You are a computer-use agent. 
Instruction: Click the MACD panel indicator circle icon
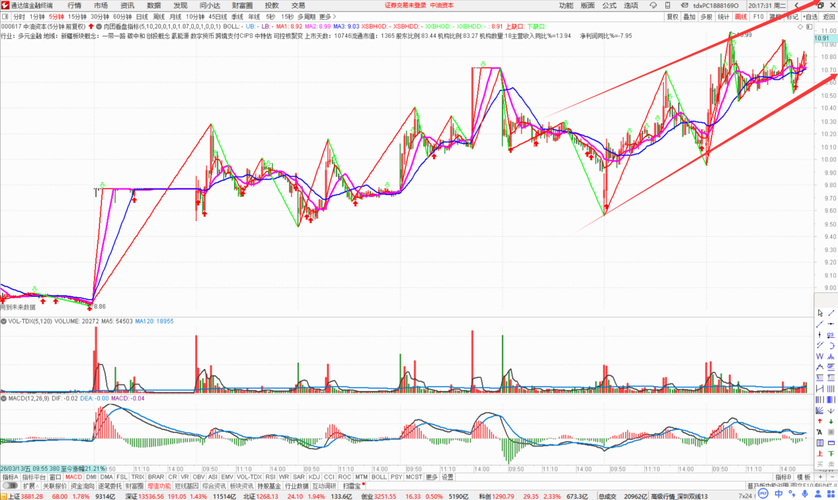[4, 399]
